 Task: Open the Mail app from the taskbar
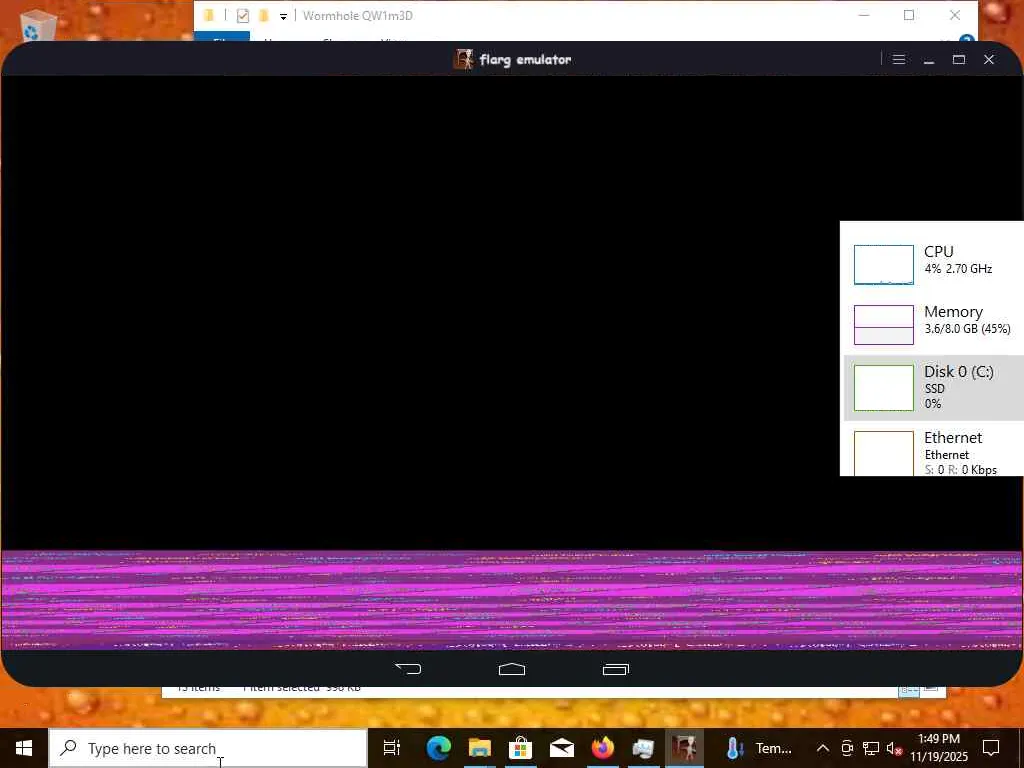point(562,748)
